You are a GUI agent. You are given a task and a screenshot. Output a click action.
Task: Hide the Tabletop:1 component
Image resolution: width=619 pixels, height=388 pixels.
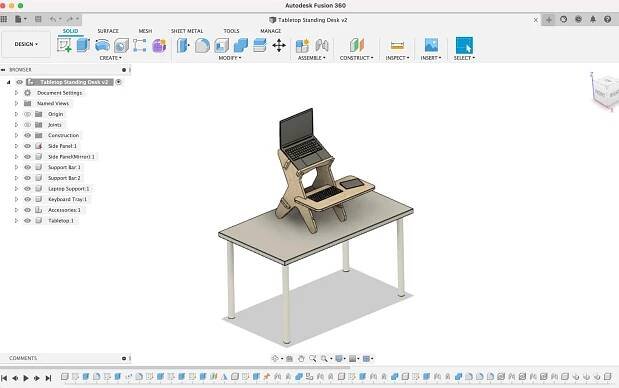pos(27,221)
